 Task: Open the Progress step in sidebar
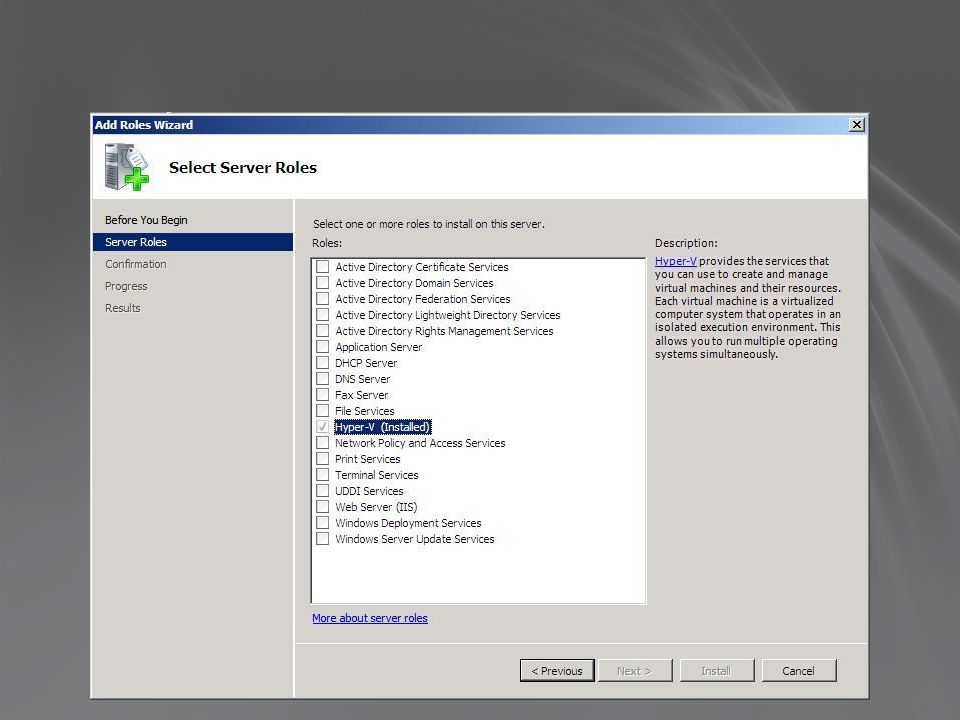[126, 286]
